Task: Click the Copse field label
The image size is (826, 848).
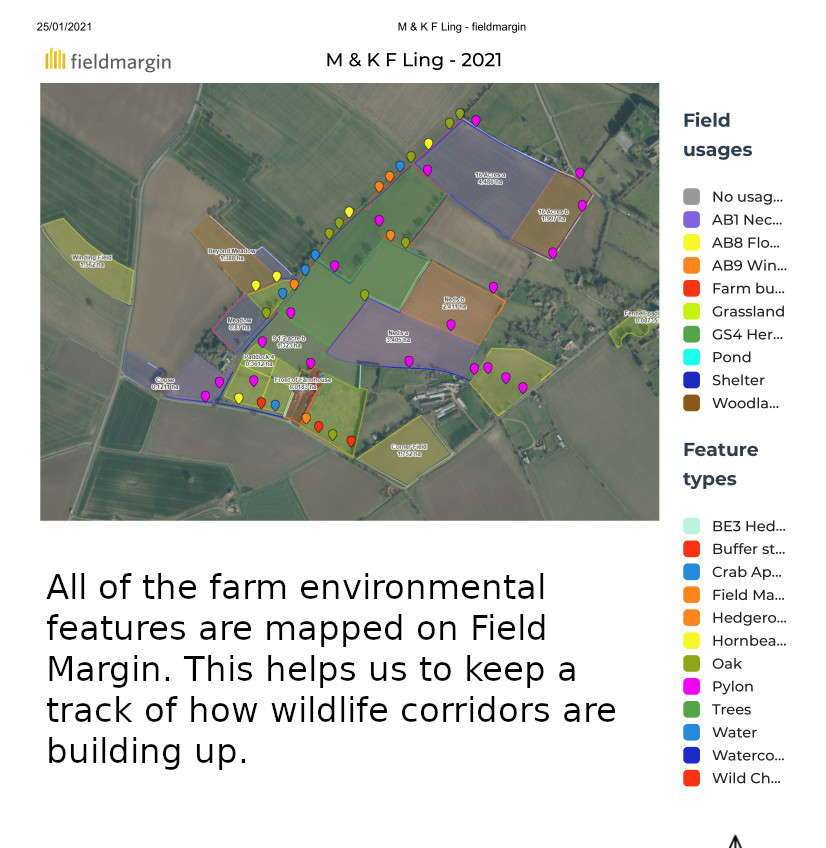Action: pos(164,383)
